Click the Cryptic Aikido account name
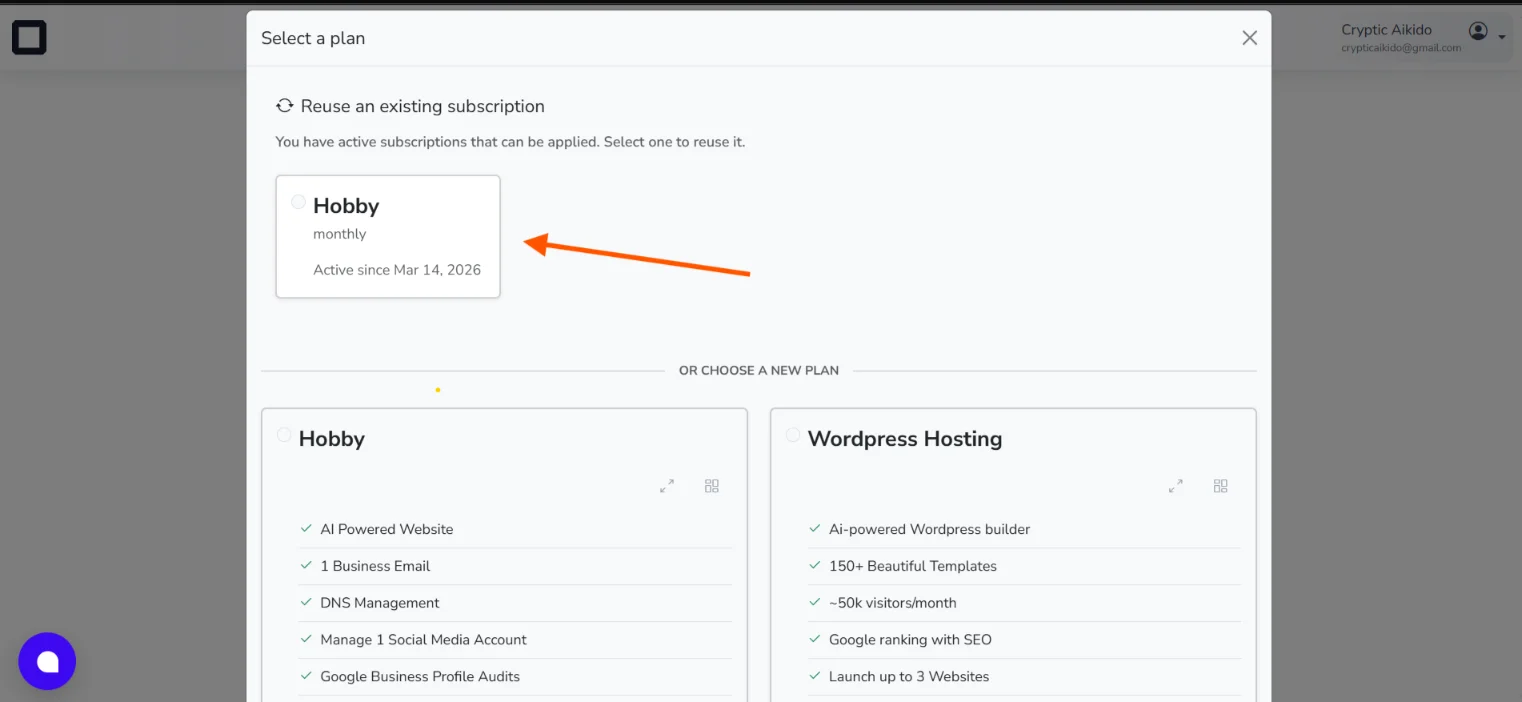The image size is (1522, 702). pos(1386,29)
